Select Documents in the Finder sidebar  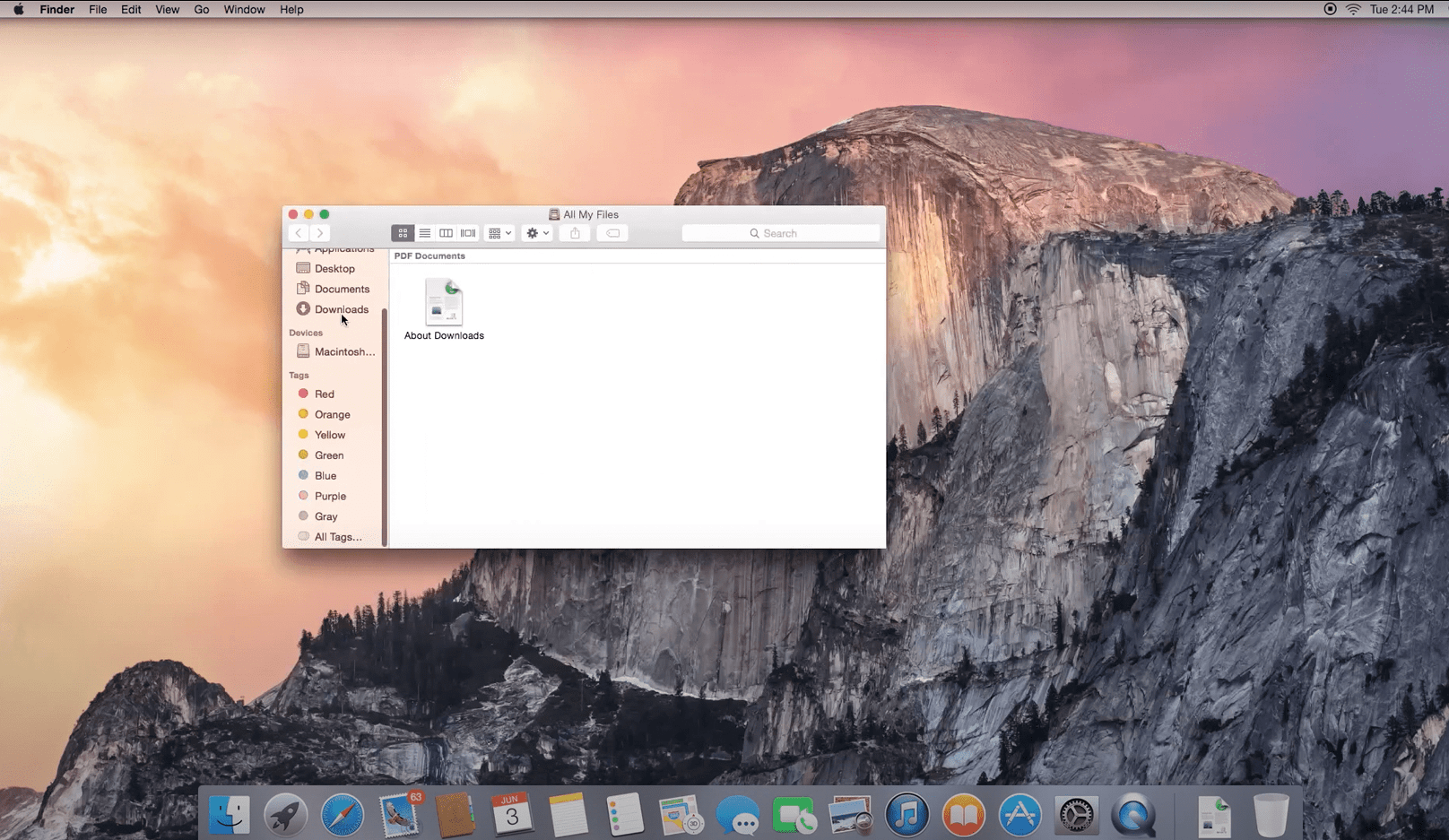tap(342, 289)
